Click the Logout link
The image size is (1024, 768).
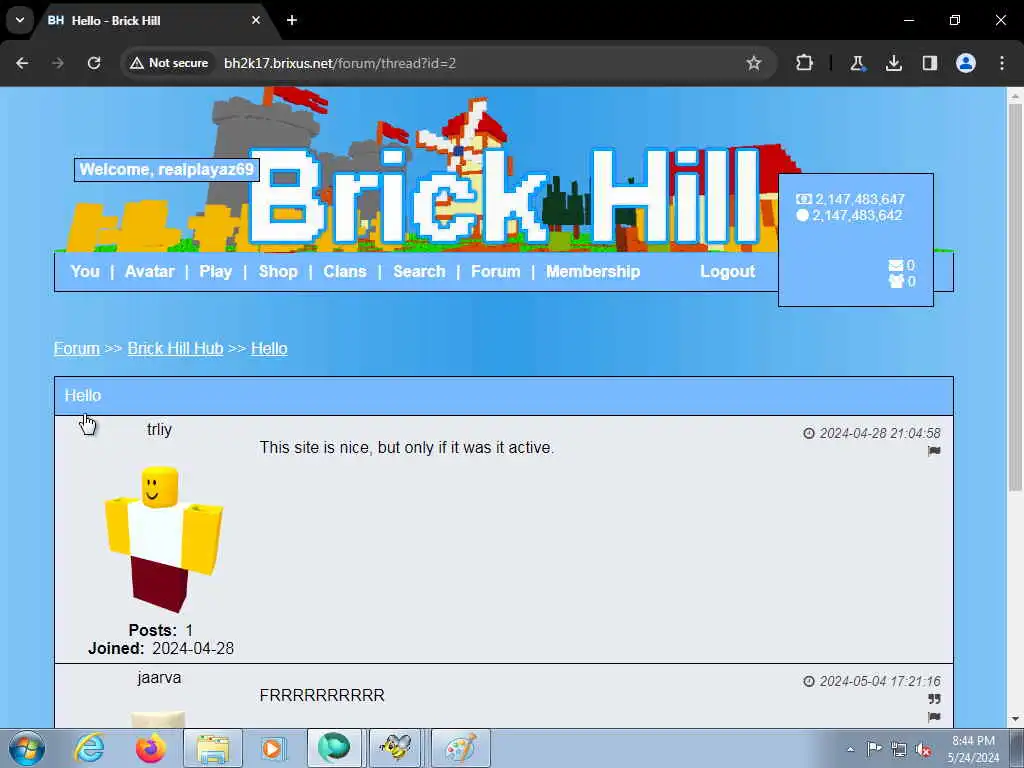click(728, 272)
